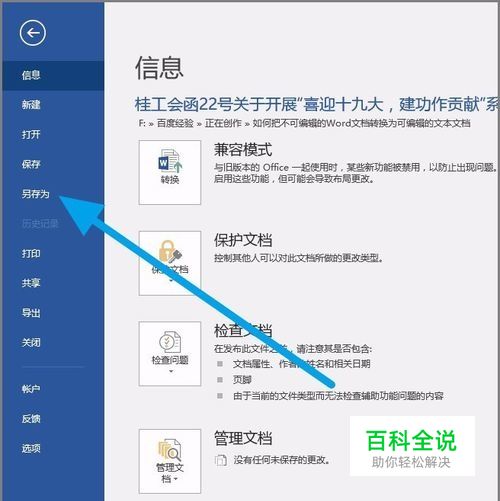Click the 兼容模式 heading
The height and width of the screenshot is (501, 500).
tap(243, 150)
